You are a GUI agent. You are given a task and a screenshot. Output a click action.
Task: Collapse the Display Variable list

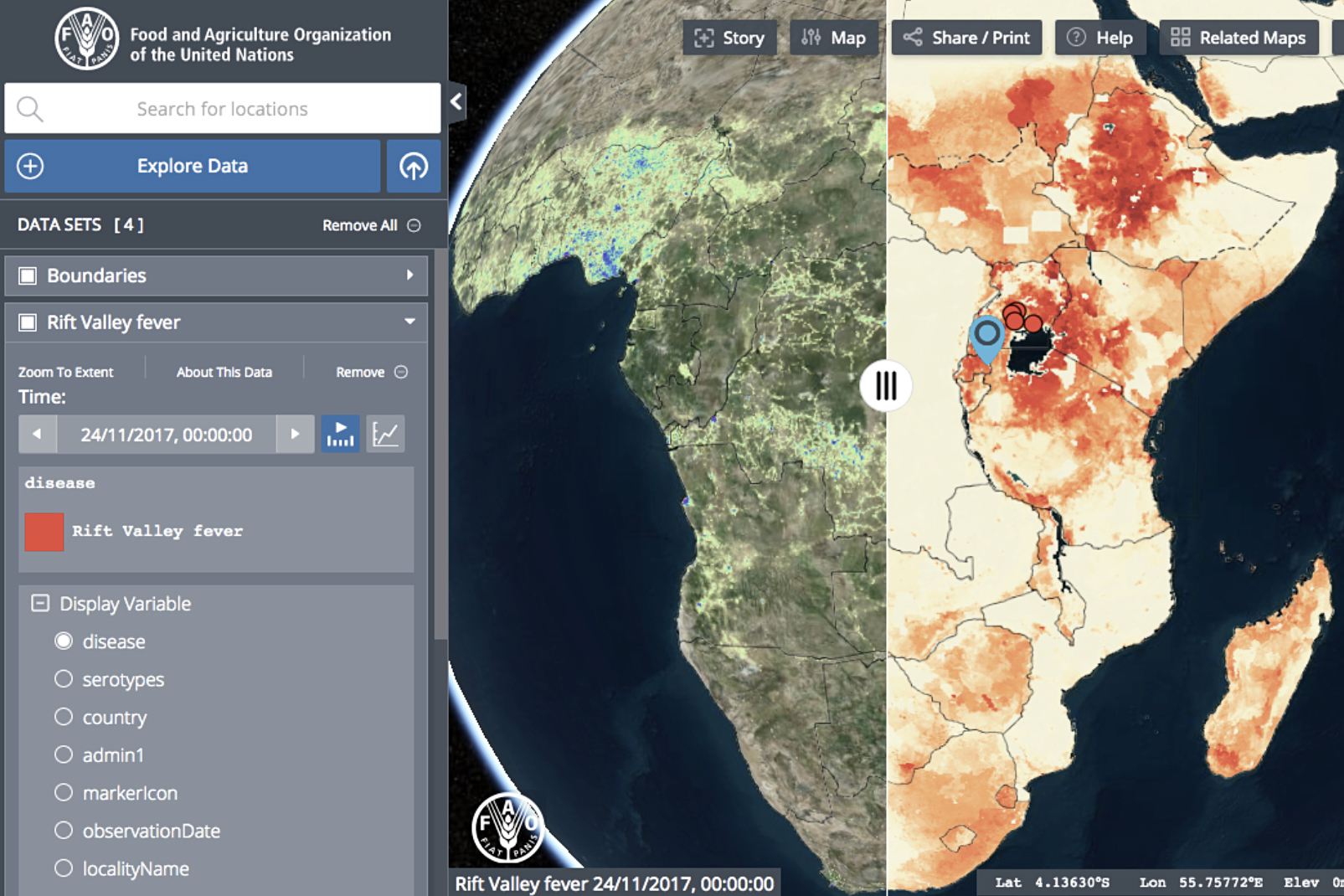[x=39, y=603]
